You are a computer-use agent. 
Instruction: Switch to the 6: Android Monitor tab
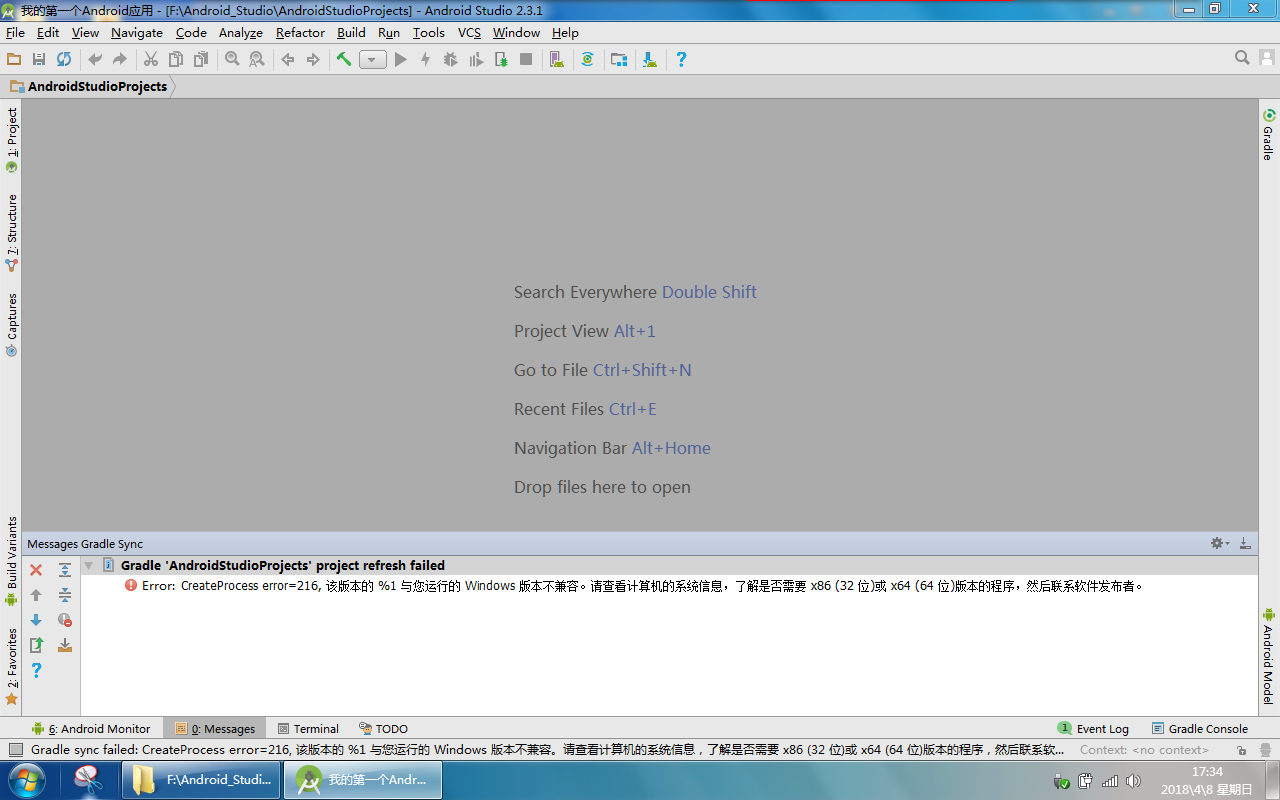[91, 729]
